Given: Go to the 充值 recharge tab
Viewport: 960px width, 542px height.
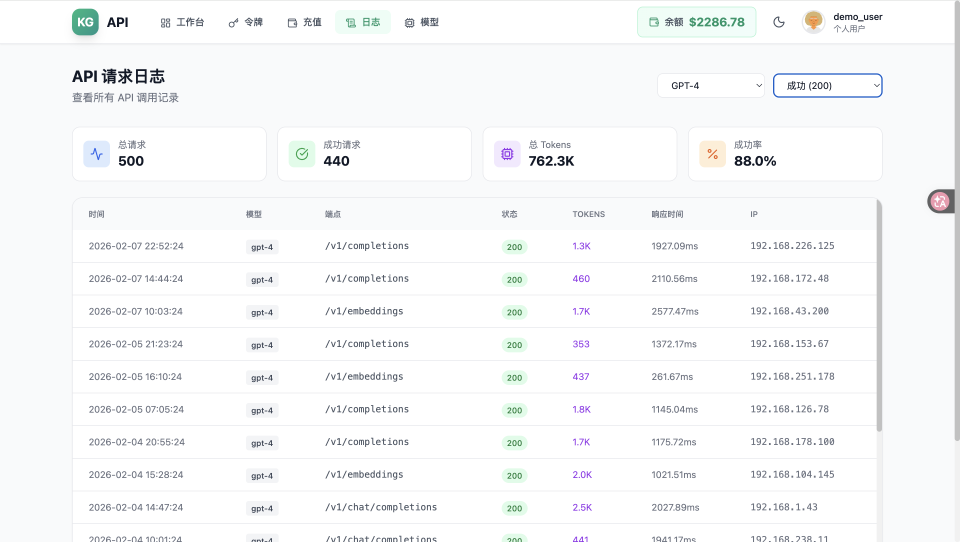Looking at the screenshot, I should point(304,22).
